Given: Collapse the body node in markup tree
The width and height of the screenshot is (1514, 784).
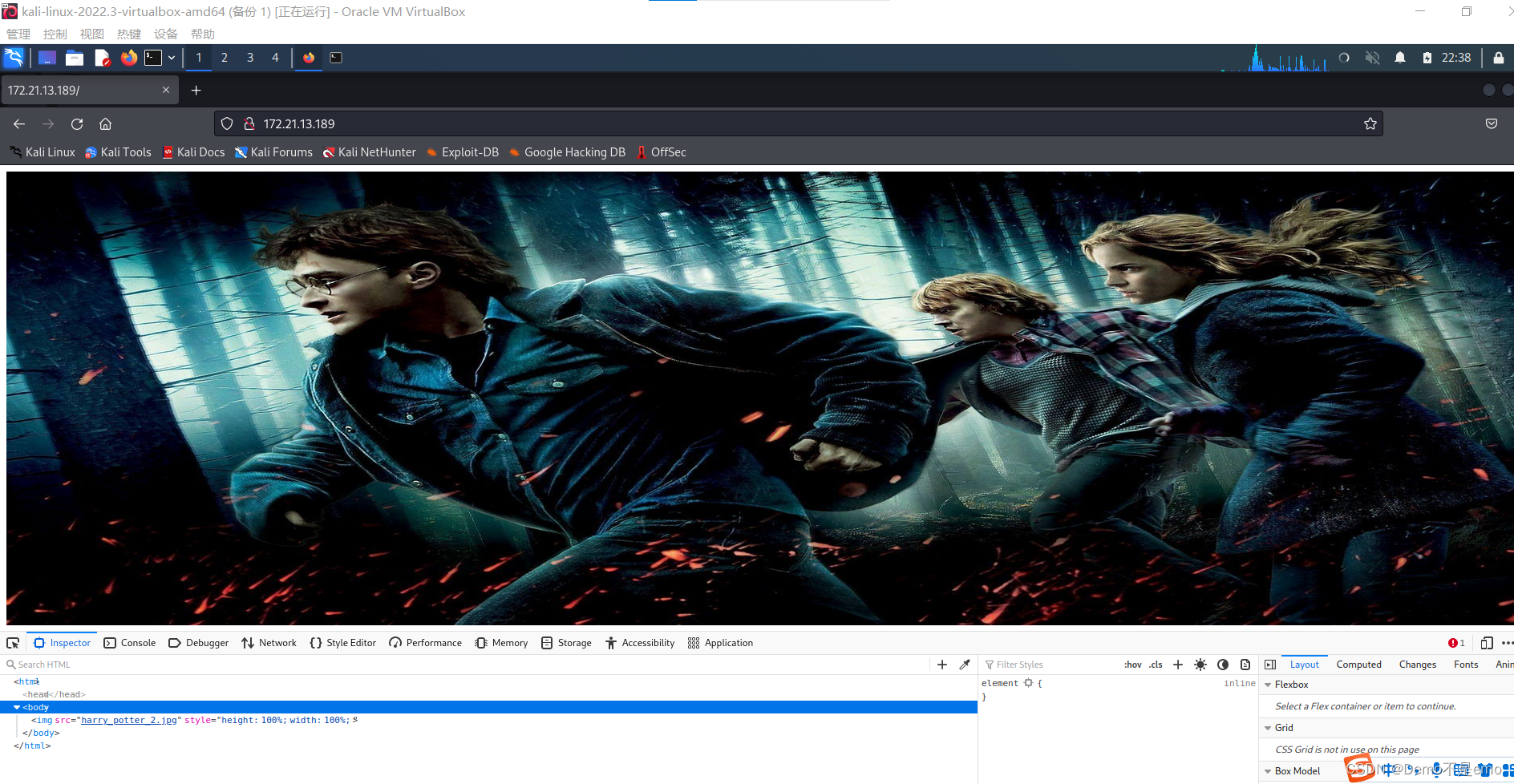Looking at the screenshot, I should click(17, 707).
